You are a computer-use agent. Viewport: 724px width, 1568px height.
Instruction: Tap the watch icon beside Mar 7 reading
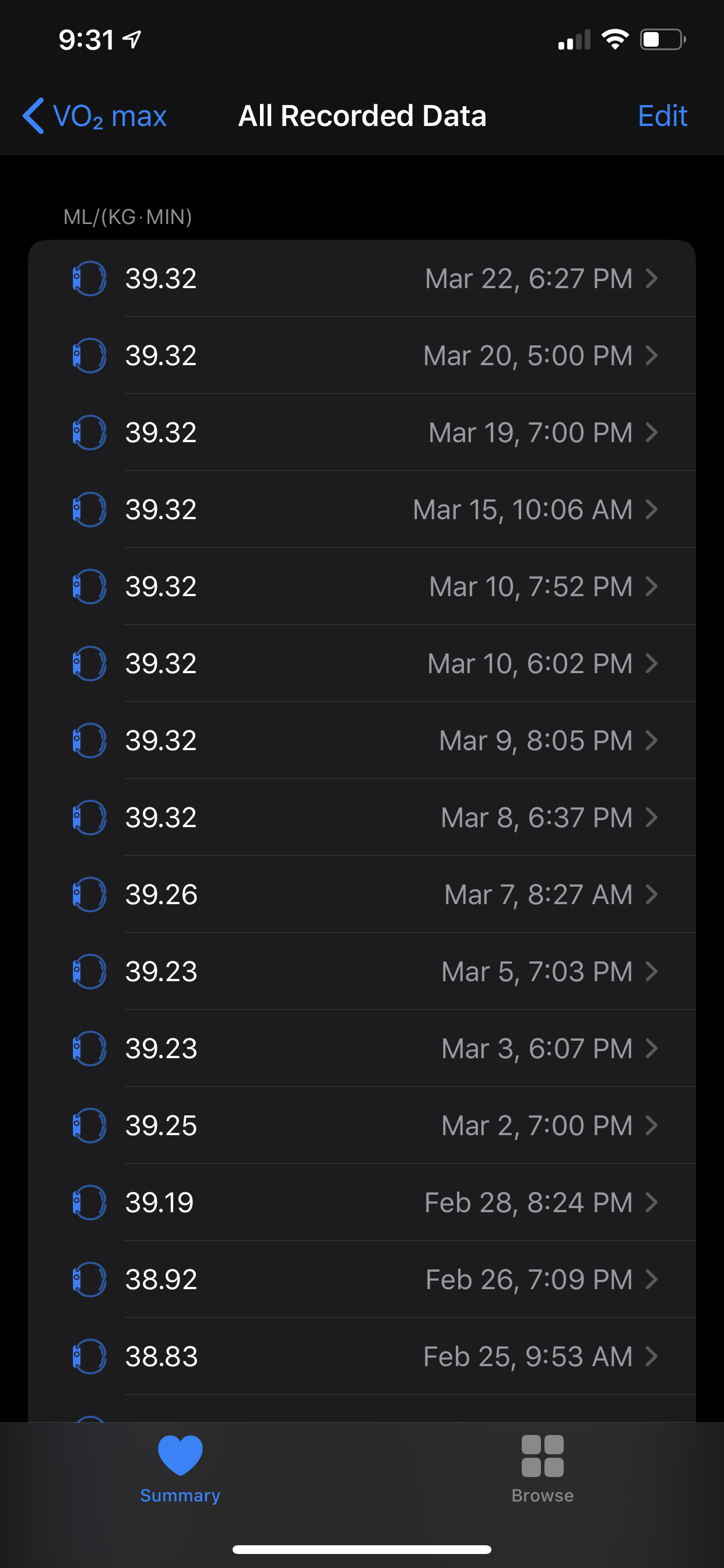coord(89,894)
